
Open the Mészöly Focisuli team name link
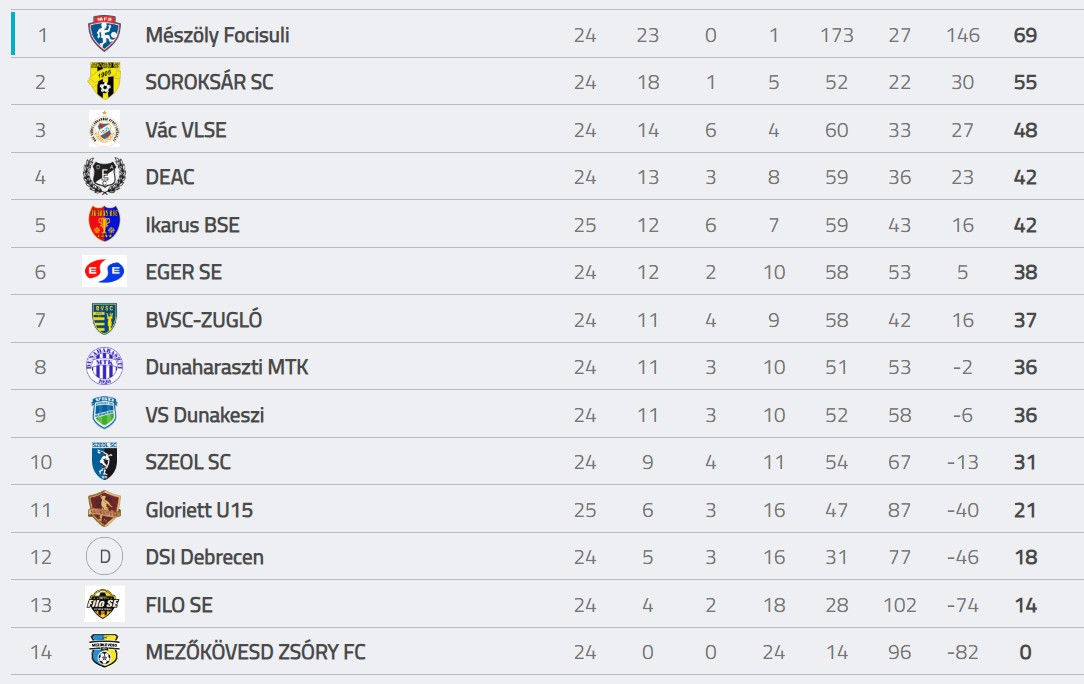(217, 35)
